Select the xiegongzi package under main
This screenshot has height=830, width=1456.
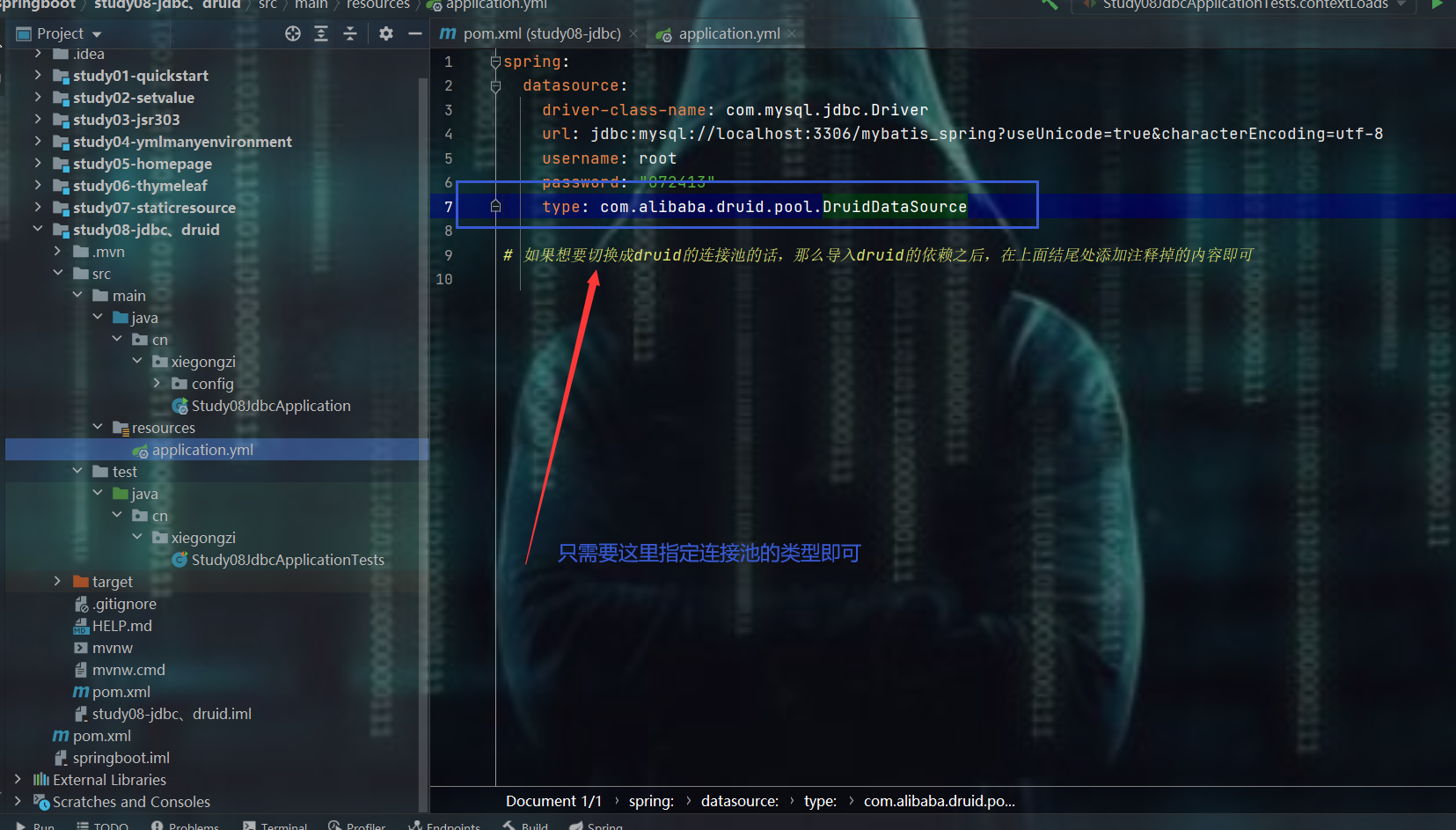203,362
